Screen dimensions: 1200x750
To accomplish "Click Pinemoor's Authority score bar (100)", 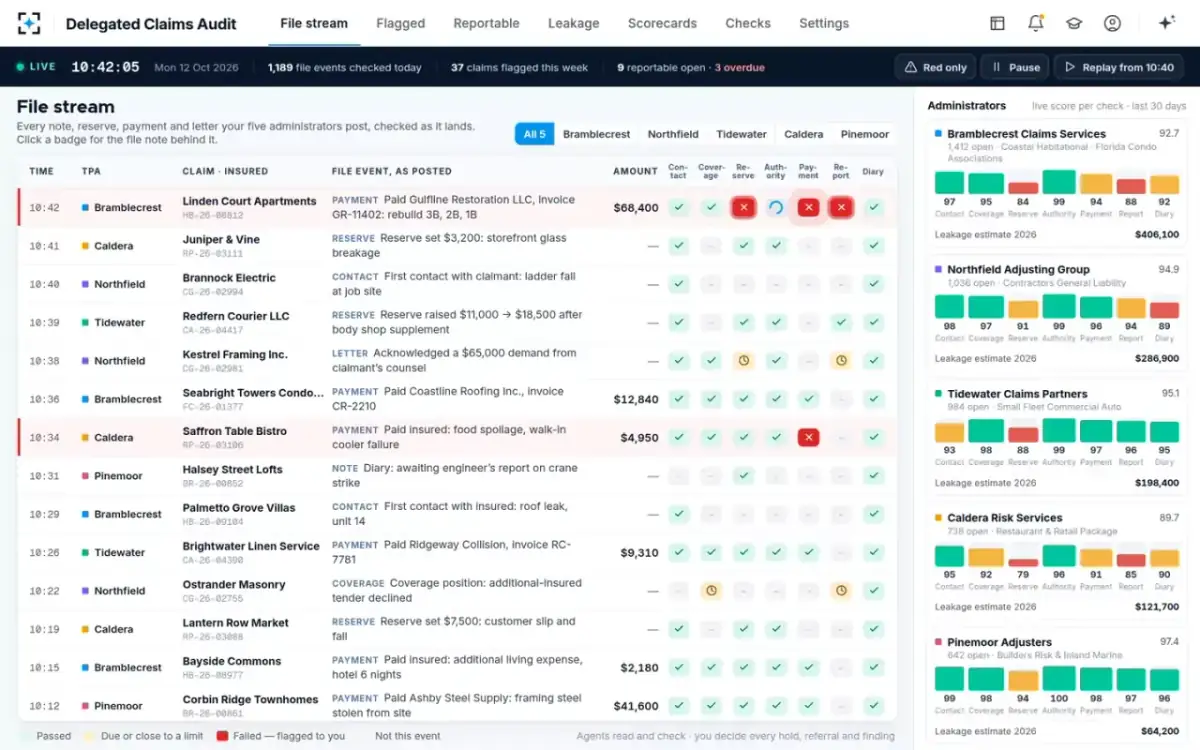I will click(x=1059, y=679).
